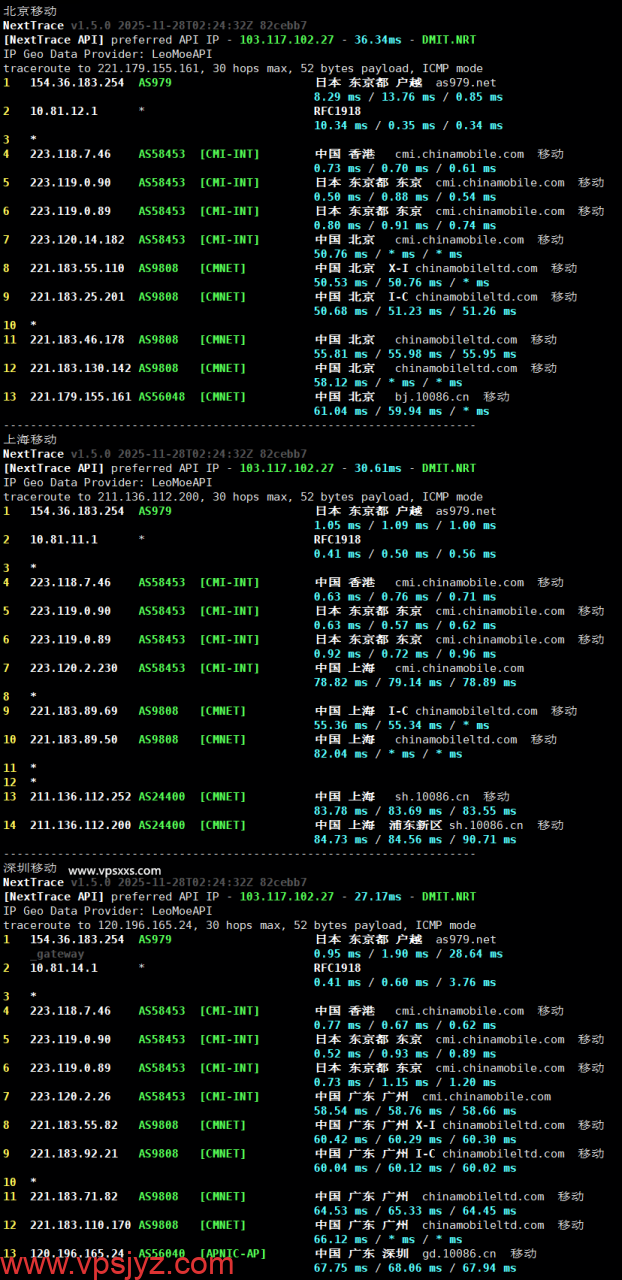The width and height of the screenshot is (622, 1280).
Task: Select hop IP 221.183.25.201
Action: tap(77, 297)
